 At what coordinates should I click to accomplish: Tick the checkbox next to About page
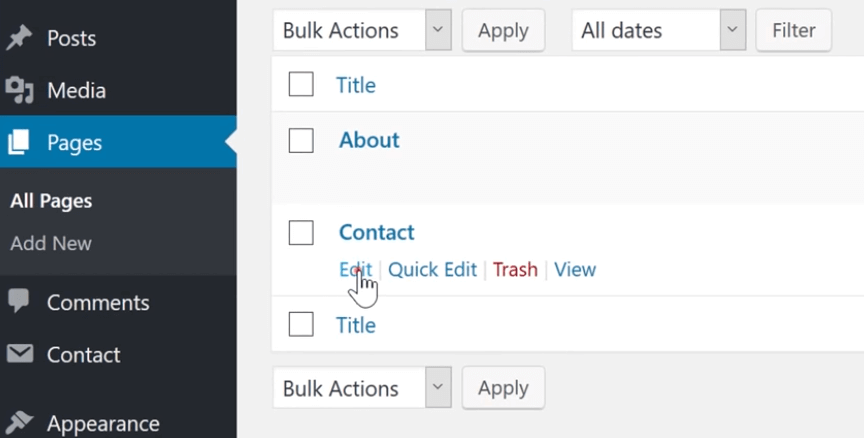301,140
